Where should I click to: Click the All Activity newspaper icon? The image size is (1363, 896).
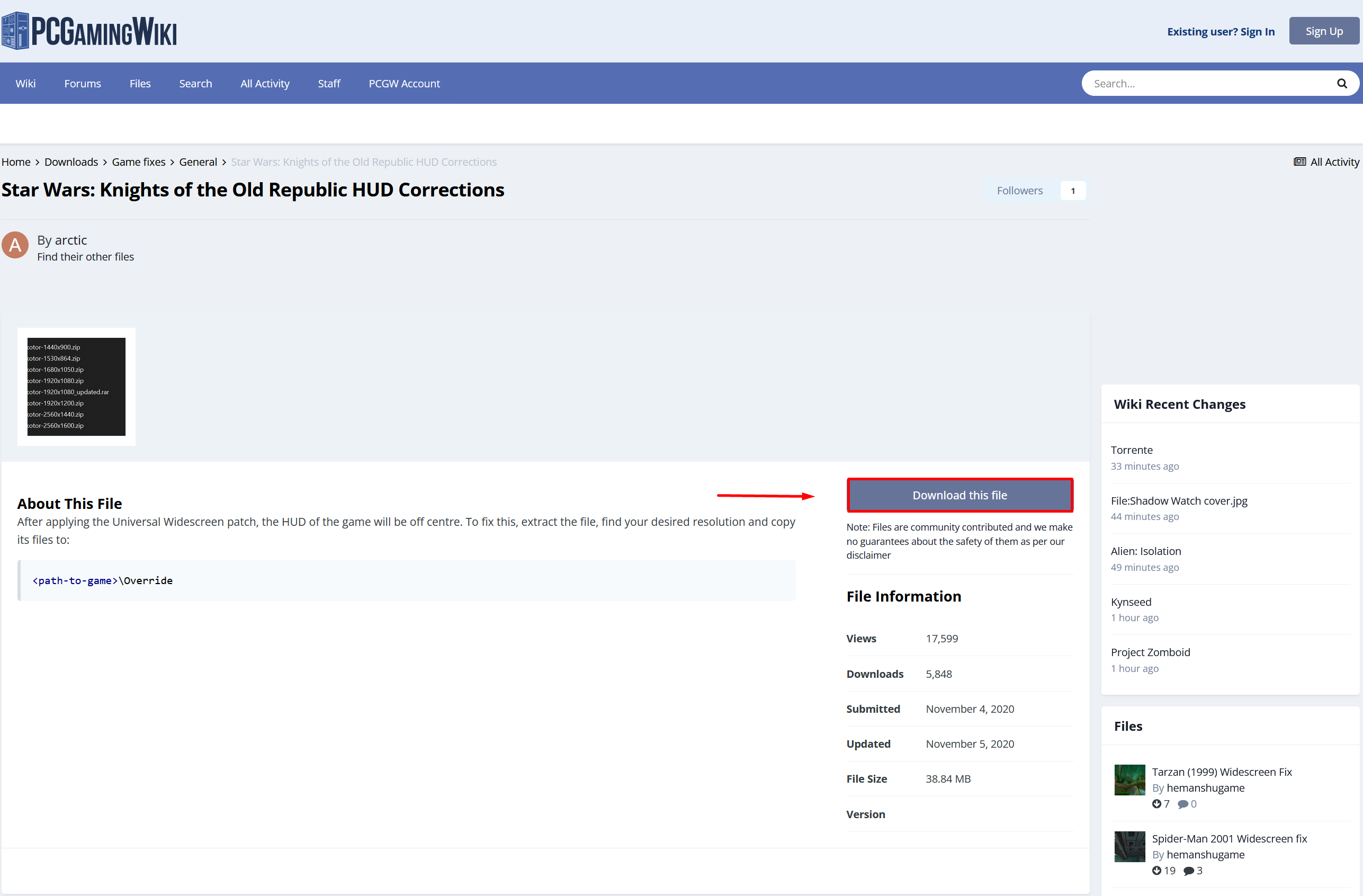[x=1299, y=162]
